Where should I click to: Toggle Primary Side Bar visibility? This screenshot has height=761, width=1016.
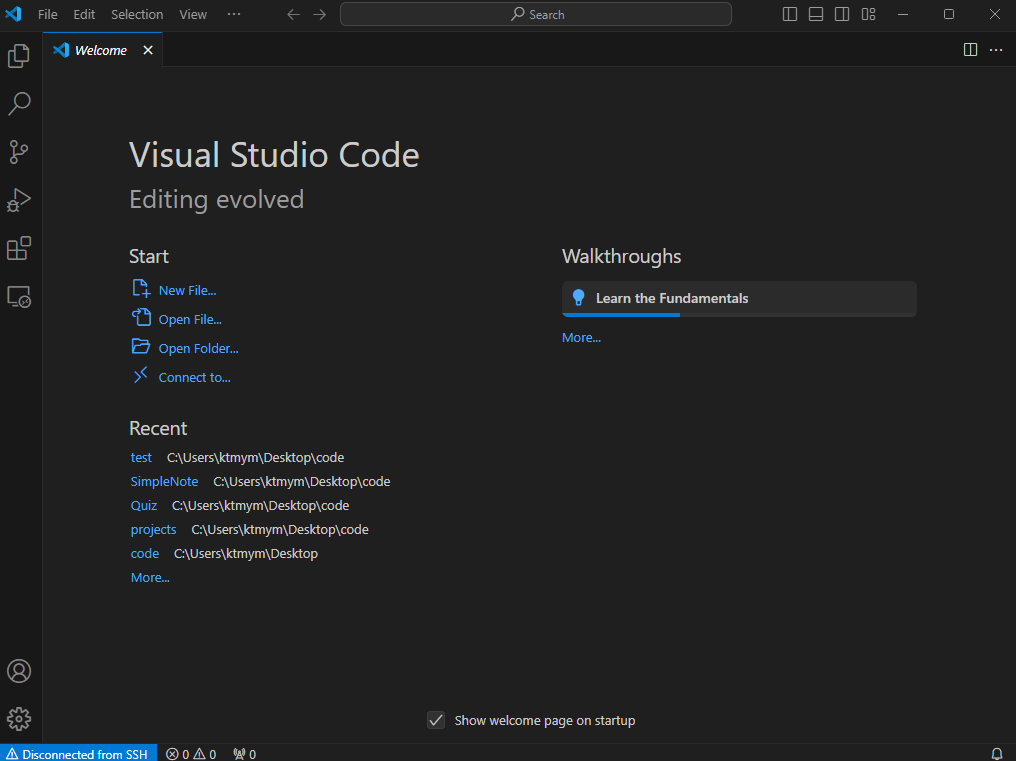[790, 14]
